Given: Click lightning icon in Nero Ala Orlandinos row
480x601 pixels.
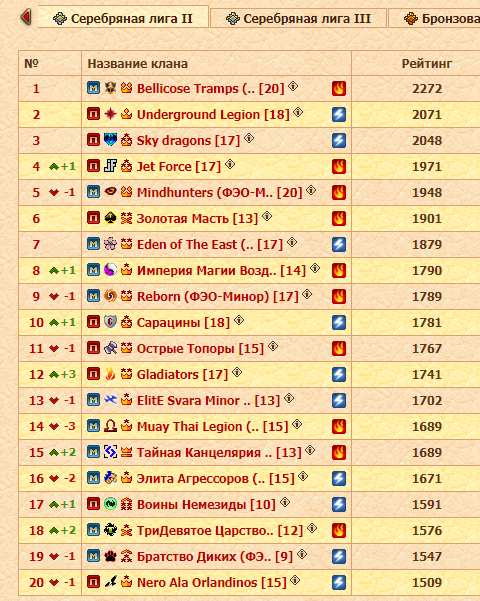Looking at the screenshot, I should pyautogui.click(x=339, y=582).
